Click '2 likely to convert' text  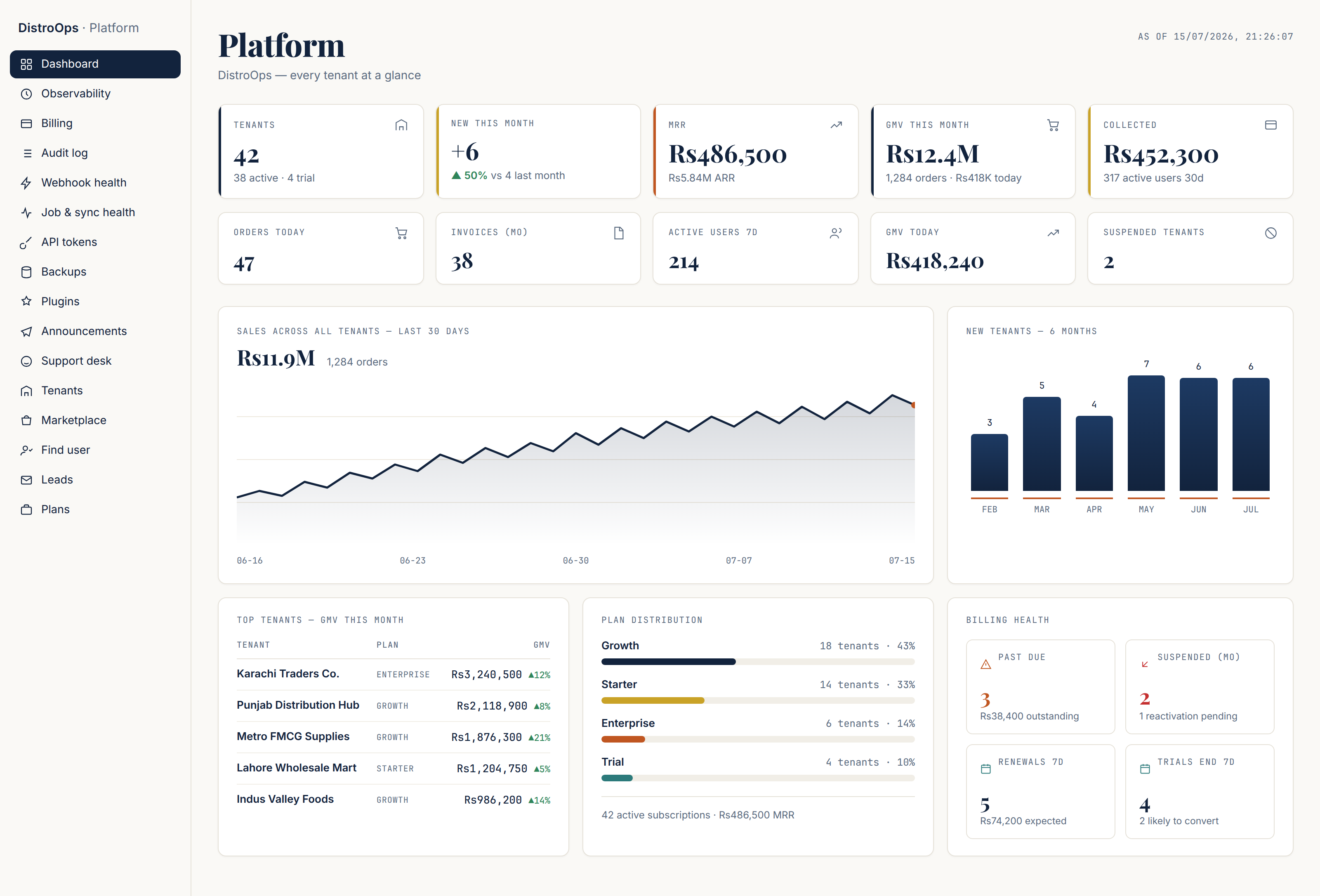pos(1179,821)
